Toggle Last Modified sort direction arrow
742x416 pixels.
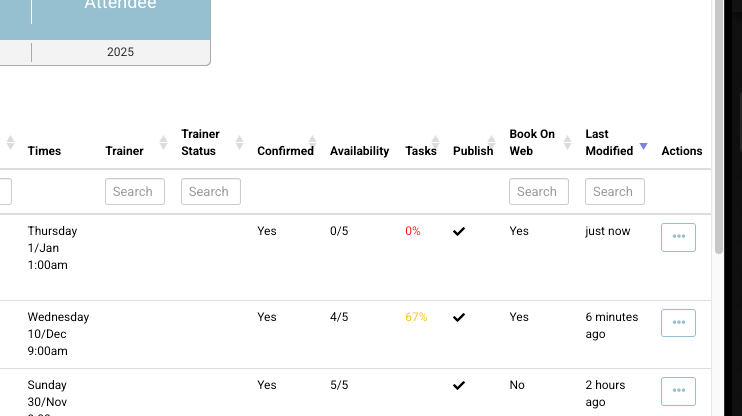(x=643, y=147)
